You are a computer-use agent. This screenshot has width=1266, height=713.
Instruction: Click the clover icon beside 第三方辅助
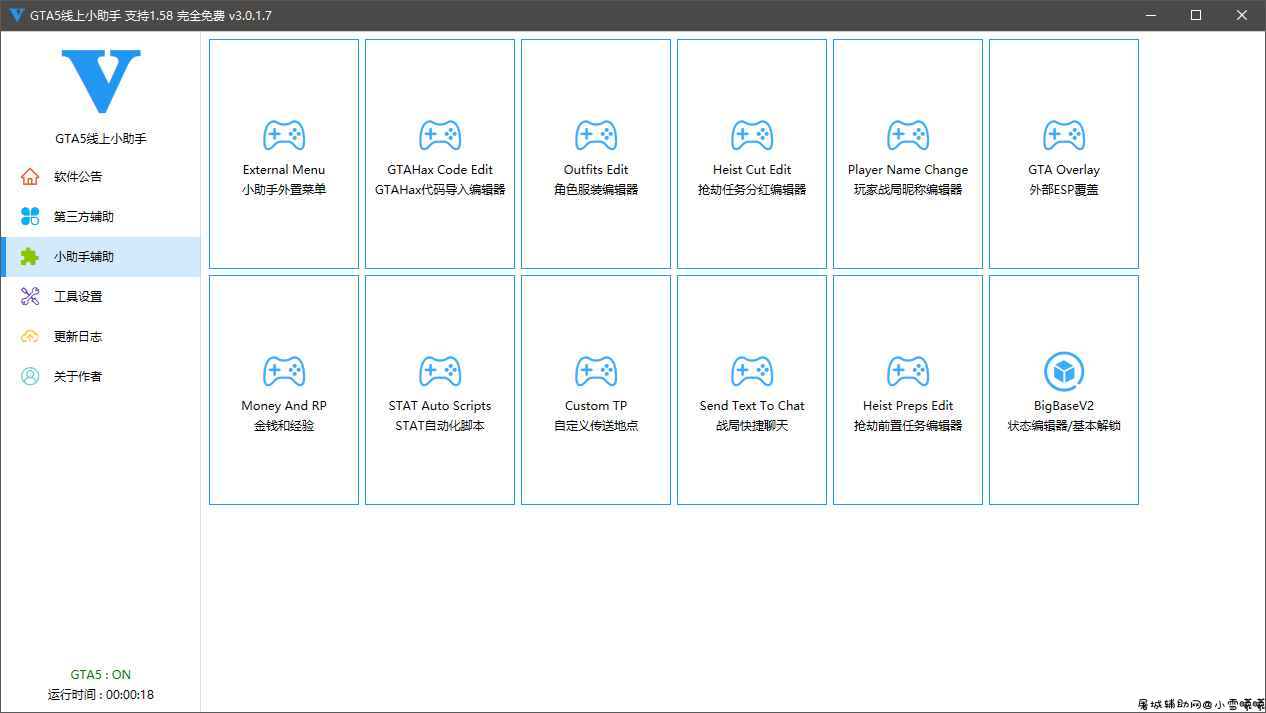(x=30, y=217)
